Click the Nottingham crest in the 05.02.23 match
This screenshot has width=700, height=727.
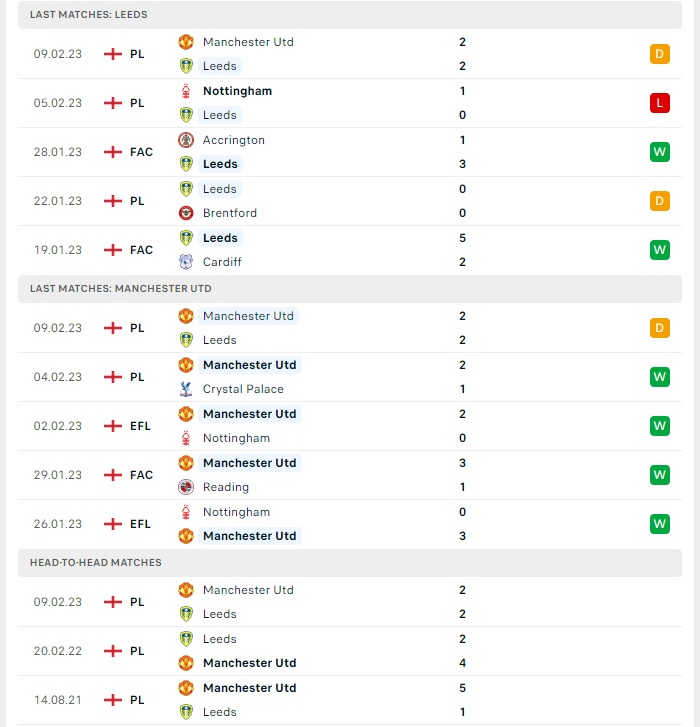186,91
